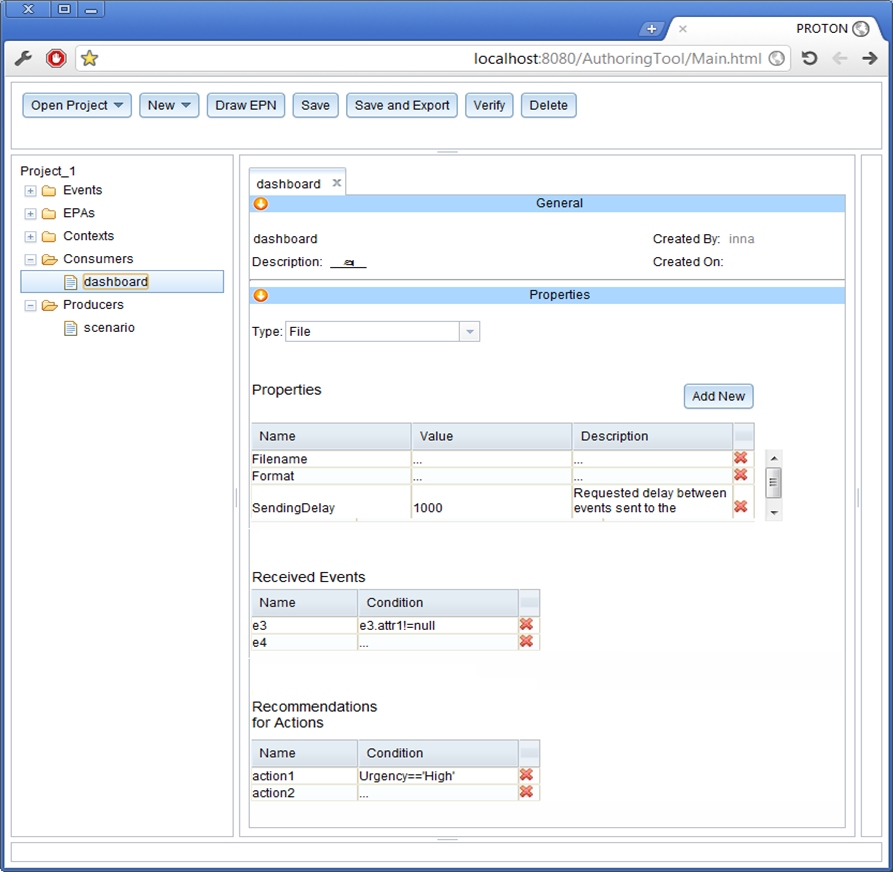The height and width of the screenshot is (872, 893).
Task: Sort by properties Value column header
Action: [492, 436]
